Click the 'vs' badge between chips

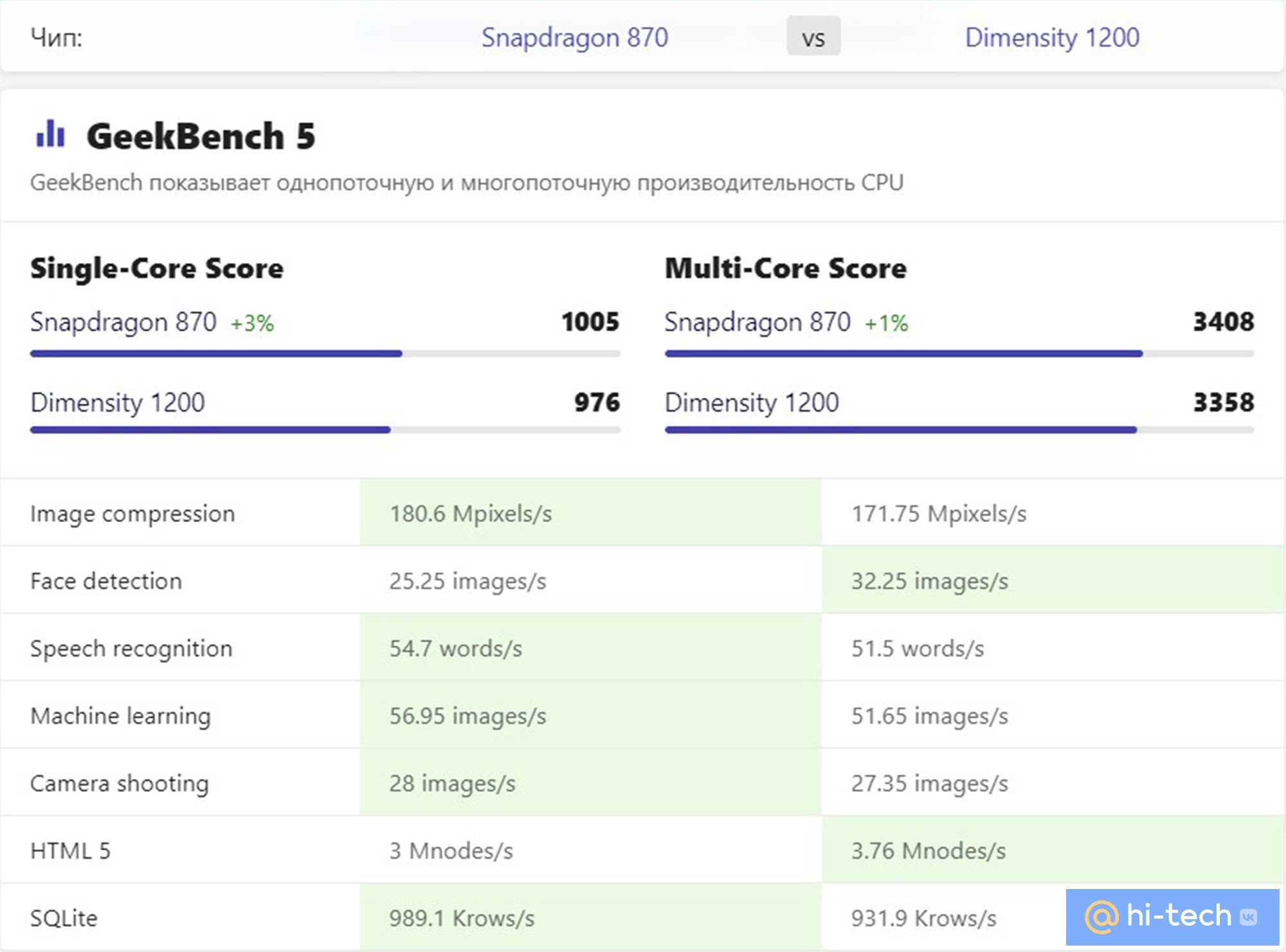[x=813, y=37]
